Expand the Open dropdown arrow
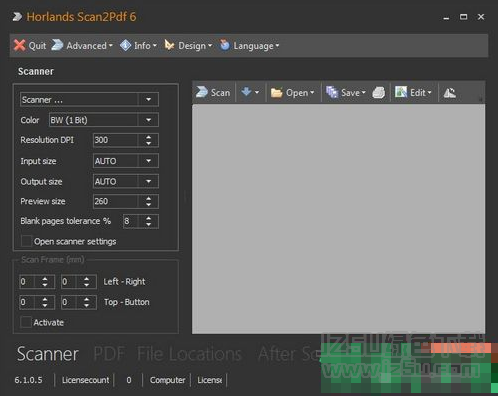Image resolution: width=498 pixels, height=396 pixels. (312, 92)
